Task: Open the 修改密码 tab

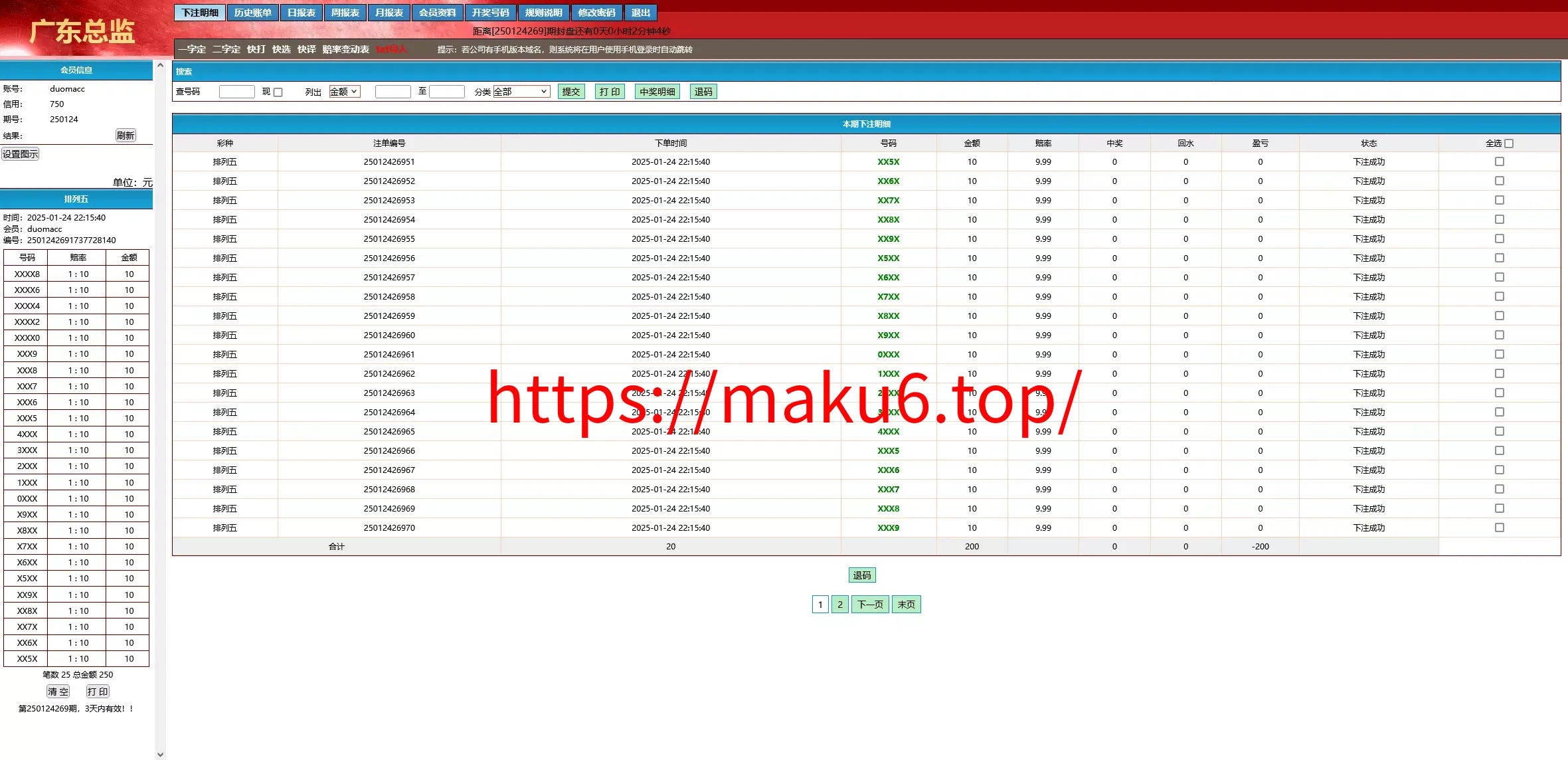Action: [x=596, y=13]
